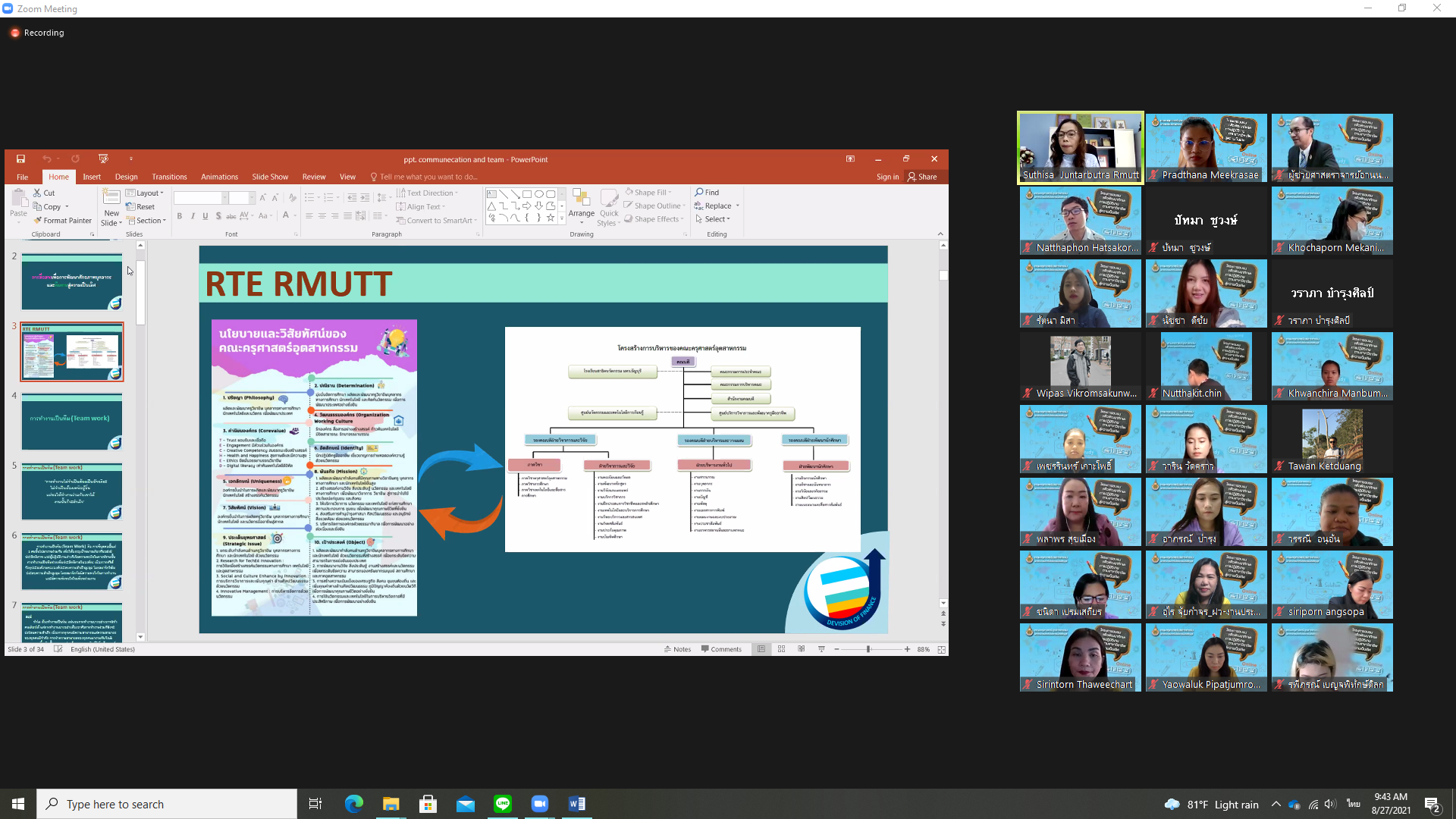Viewport: 1456px width, 819px height.
Task: Insert a rectangle from the shapes gallery
Action: click(x=527, y=194)
